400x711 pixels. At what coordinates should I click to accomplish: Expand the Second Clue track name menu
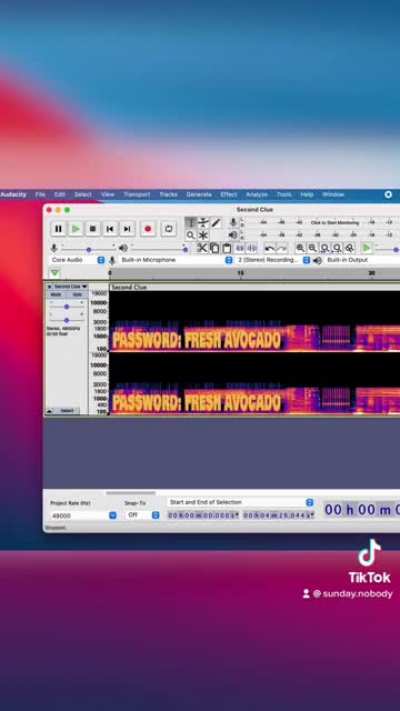pos(70,287)
